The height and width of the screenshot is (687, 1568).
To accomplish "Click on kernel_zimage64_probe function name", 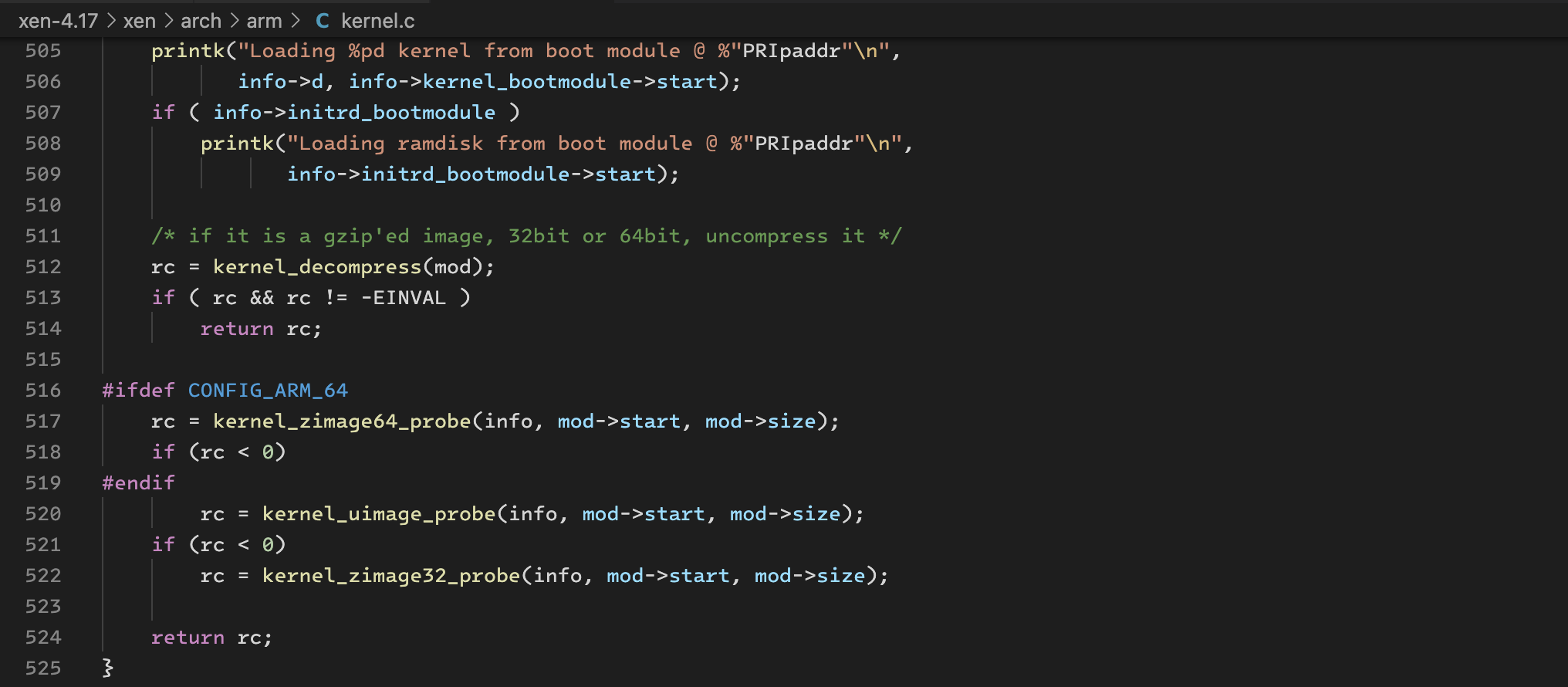I will pyautogui.click(x=342, y=421).
